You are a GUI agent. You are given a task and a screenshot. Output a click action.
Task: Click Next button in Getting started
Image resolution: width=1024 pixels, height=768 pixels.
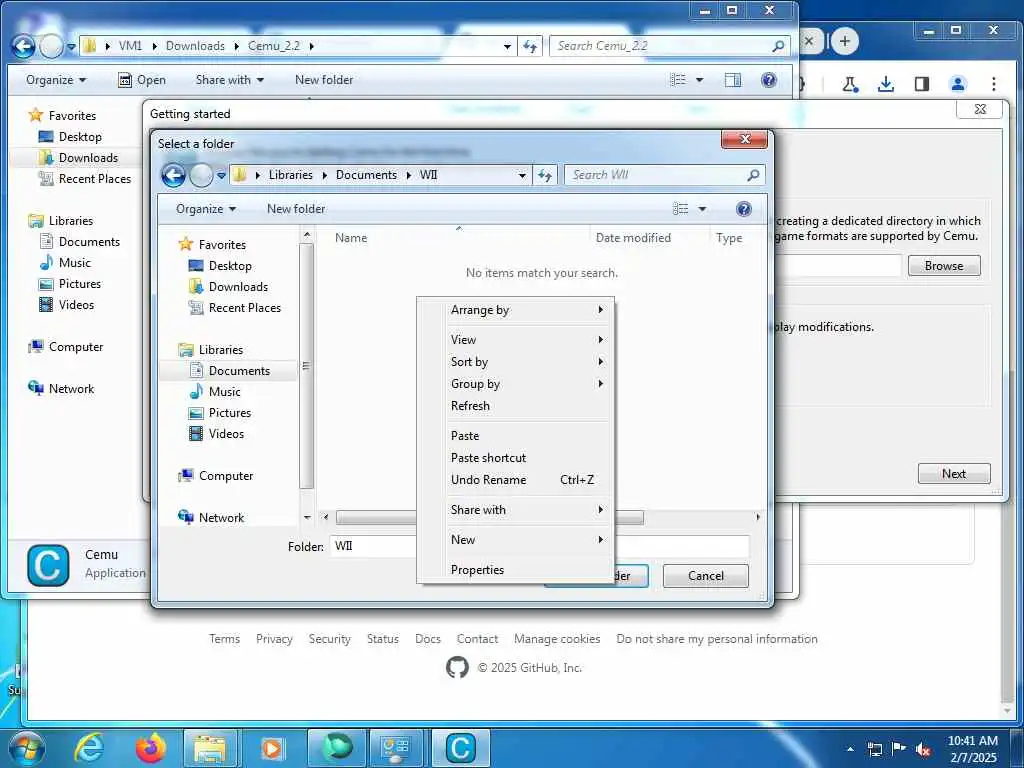pyautogui.click(x=953, y=474)
